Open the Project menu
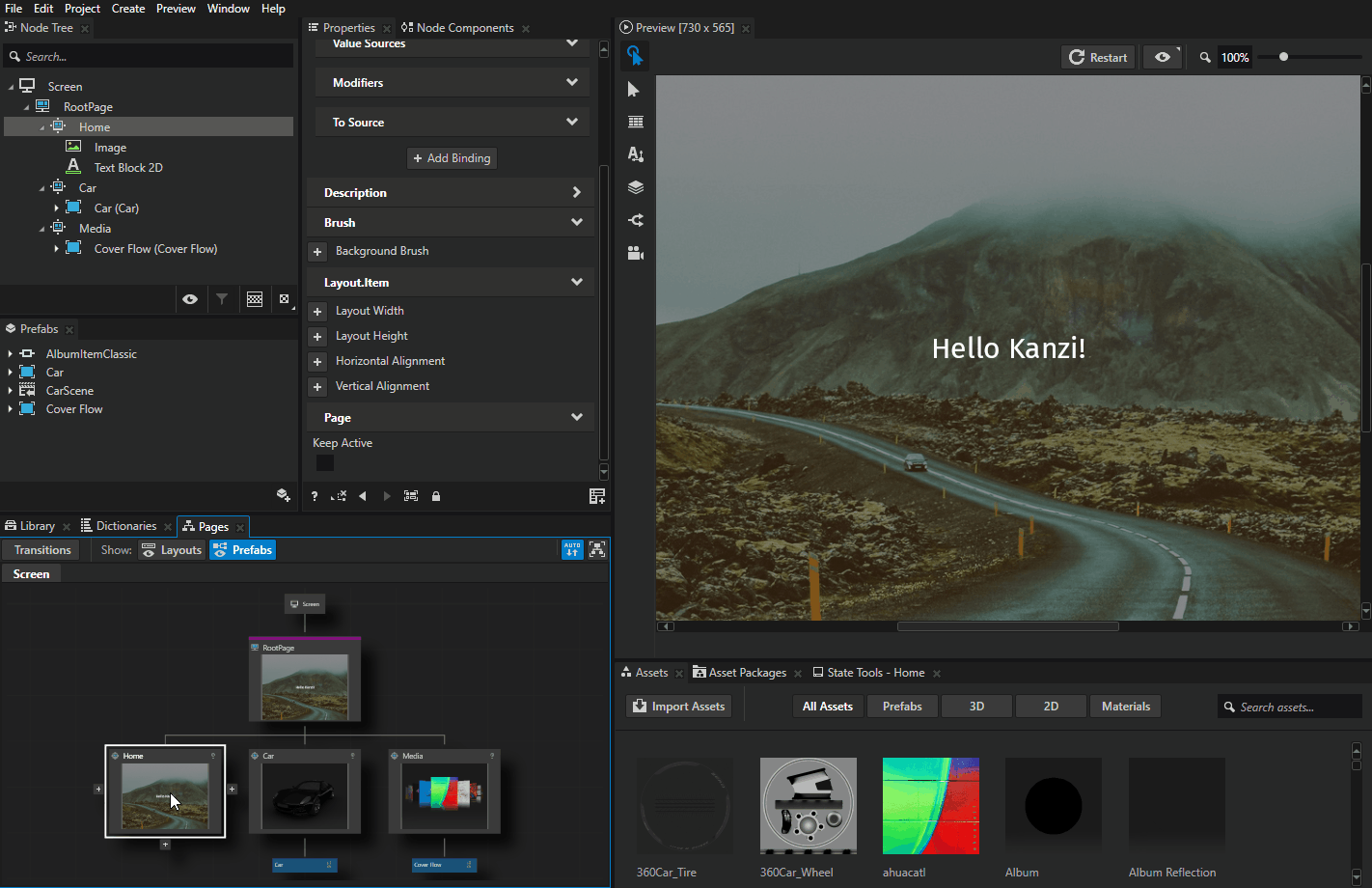This screenshot has height=888, width=1372. (82, 9)
